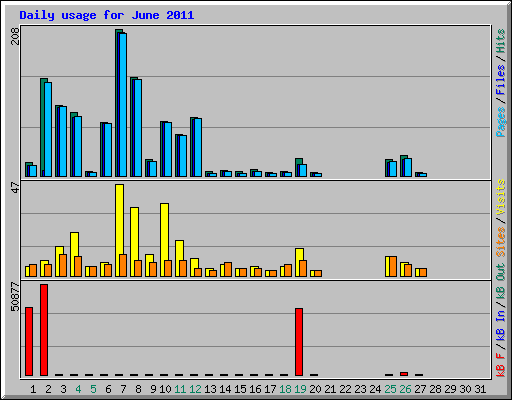
Task: Click the cyan pages bar for day 2
Action: tap(48, 129)
